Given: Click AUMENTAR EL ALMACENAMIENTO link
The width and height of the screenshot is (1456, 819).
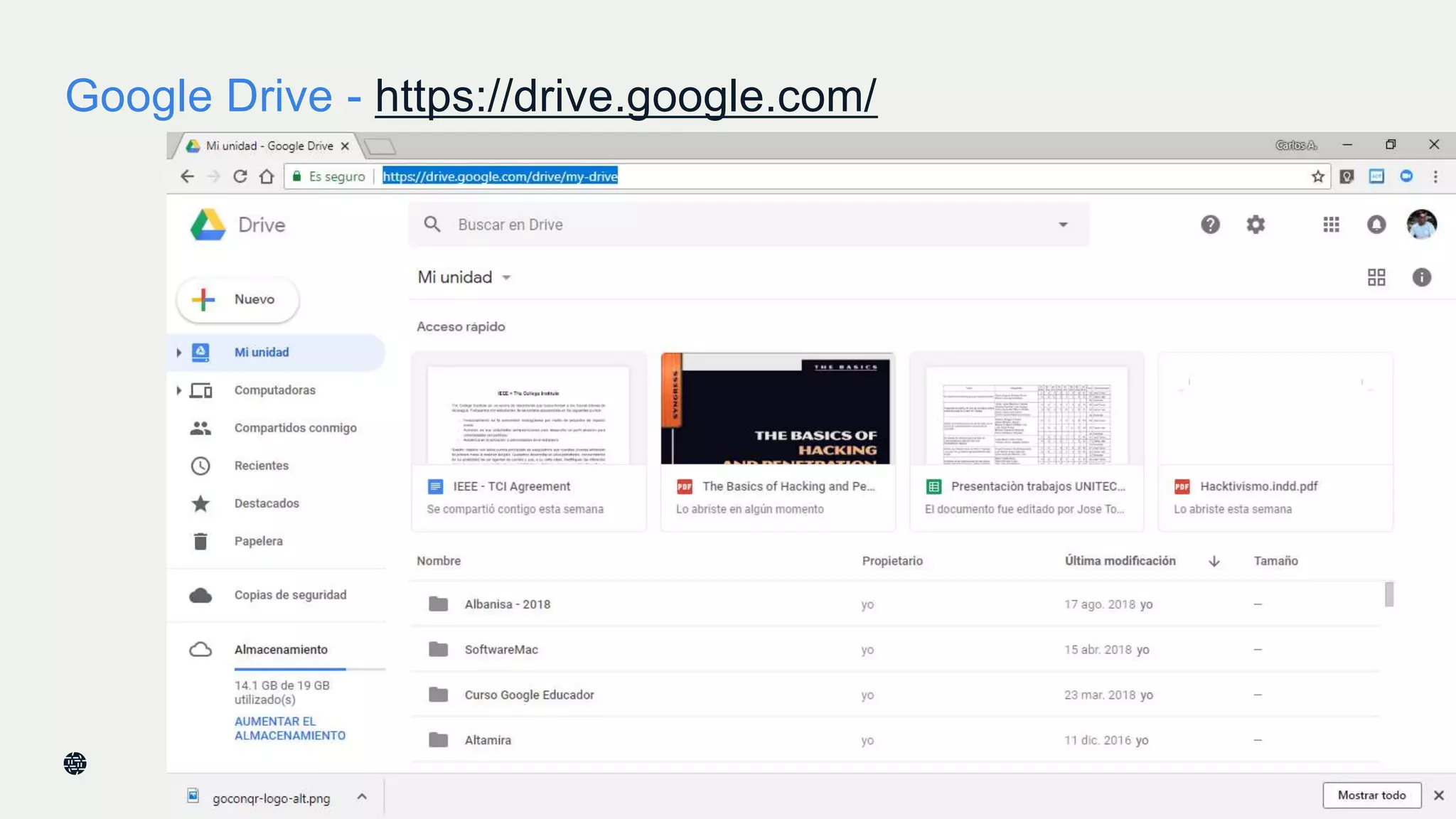Looking at the screenshot, I should (290, 728).
